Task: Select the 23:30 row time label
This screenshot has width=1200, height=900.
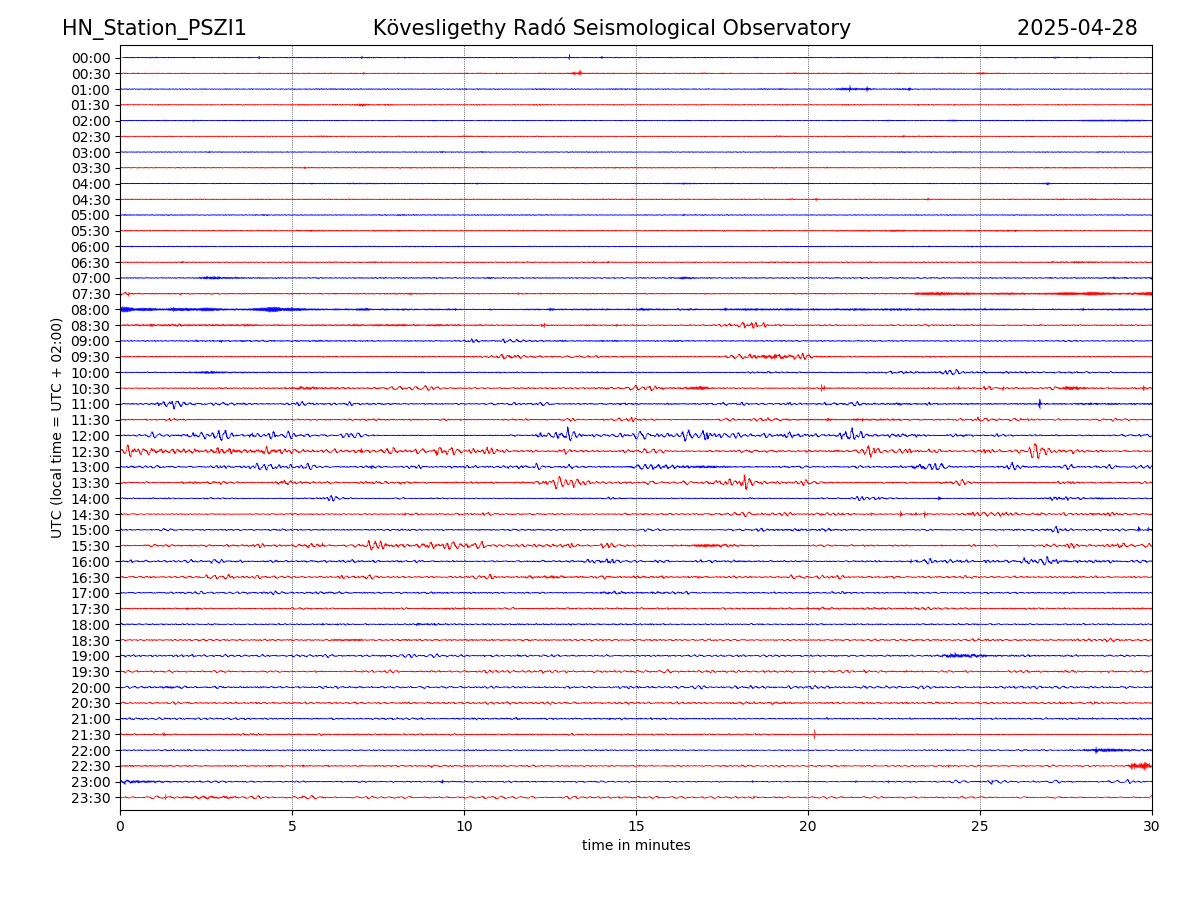Action: 91,798
